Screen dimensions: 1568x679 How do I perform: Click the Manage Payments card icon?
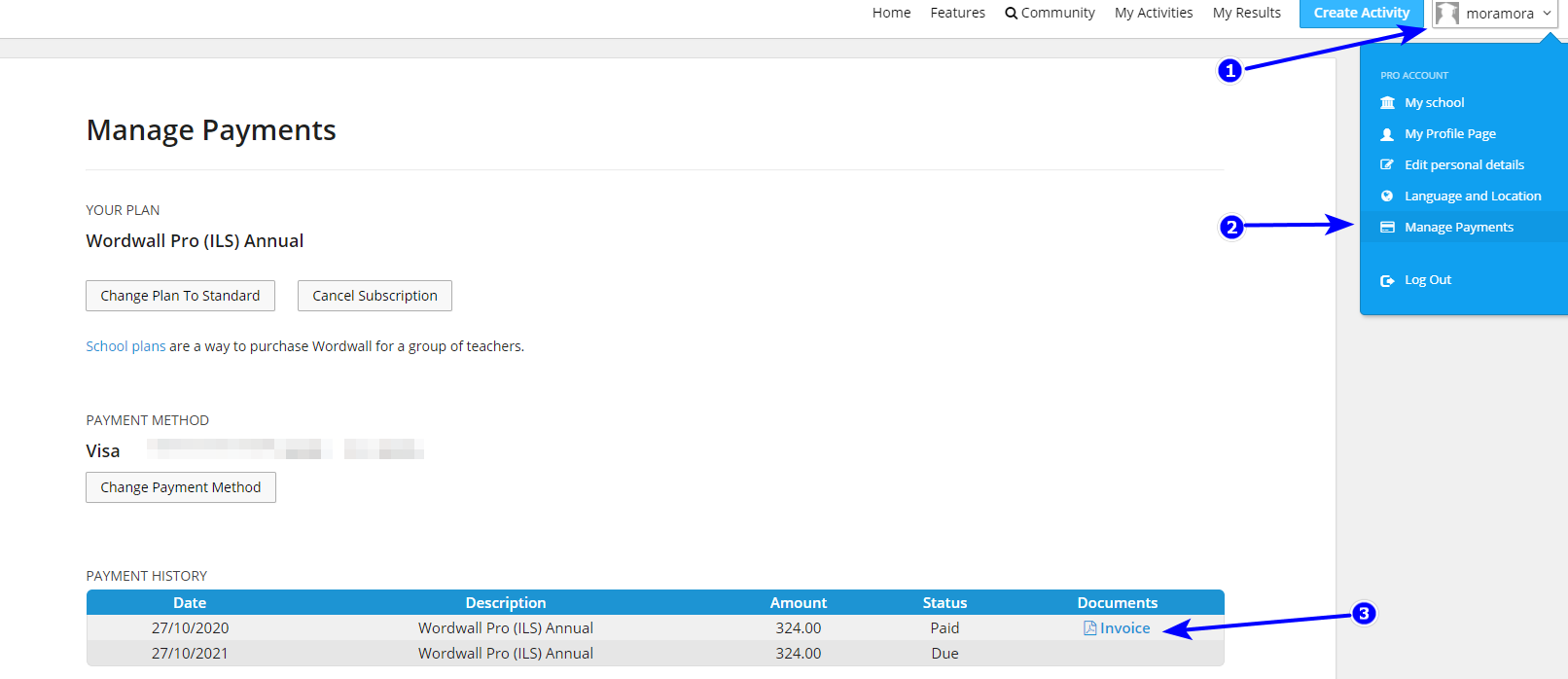(x=1387, y=228)
